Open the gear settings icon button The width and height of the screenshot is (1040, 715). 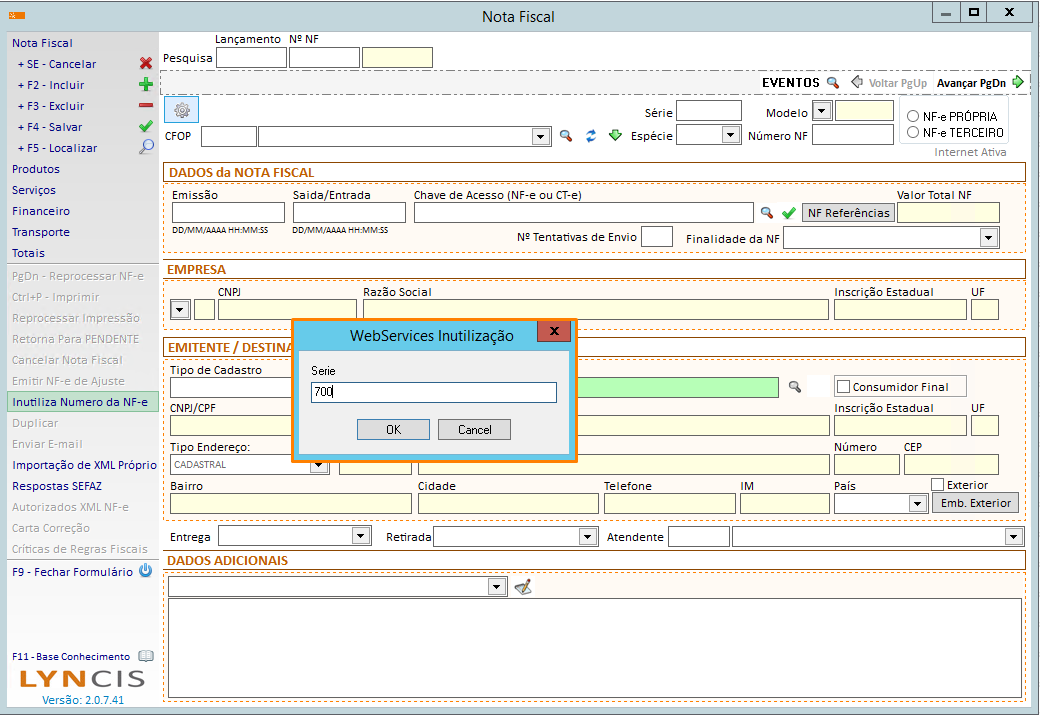pyautogui.click(x=182, y=110)
